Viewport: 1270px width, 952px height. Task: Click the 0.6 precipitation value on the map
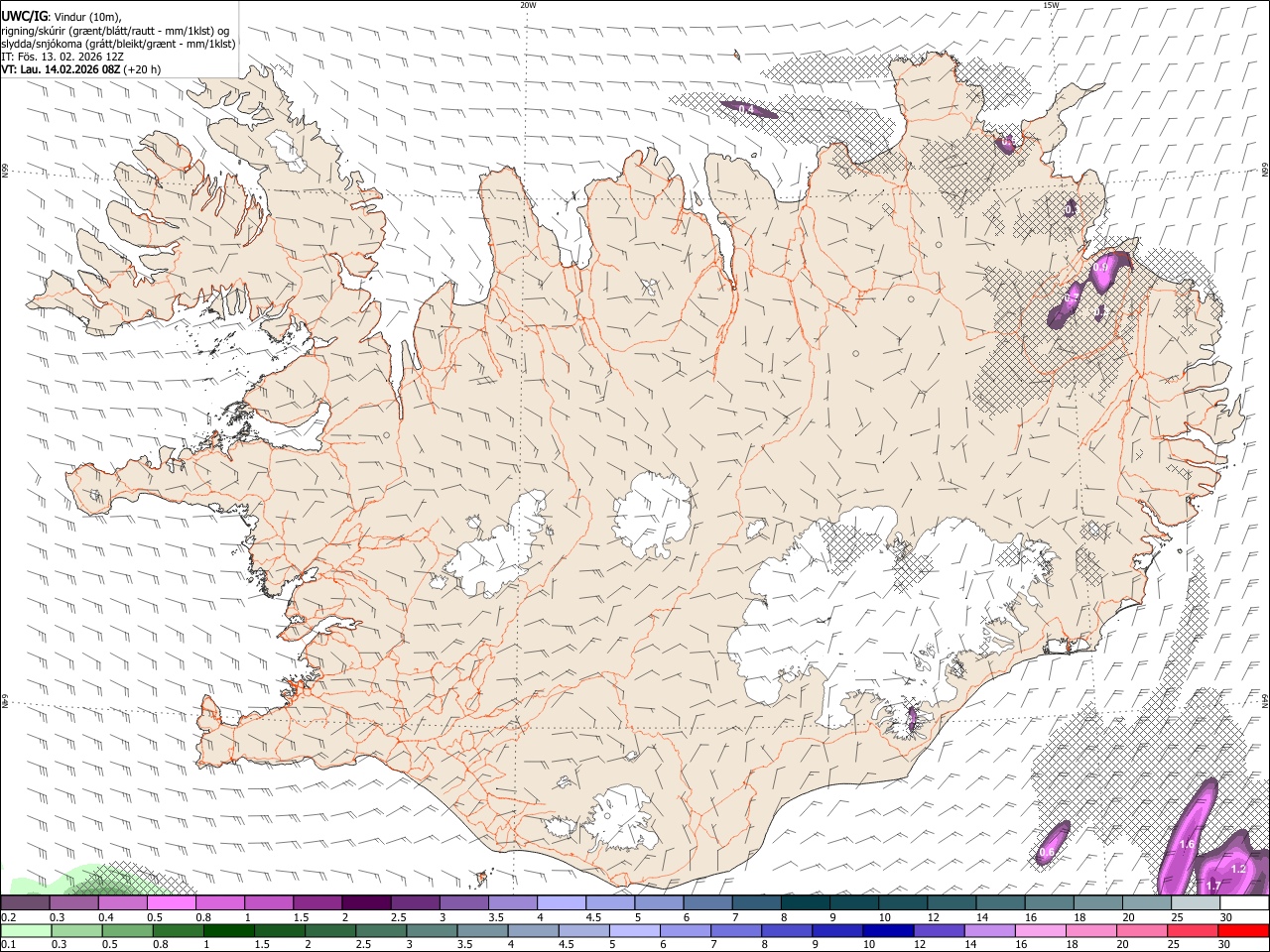[x=1047, y=853]
